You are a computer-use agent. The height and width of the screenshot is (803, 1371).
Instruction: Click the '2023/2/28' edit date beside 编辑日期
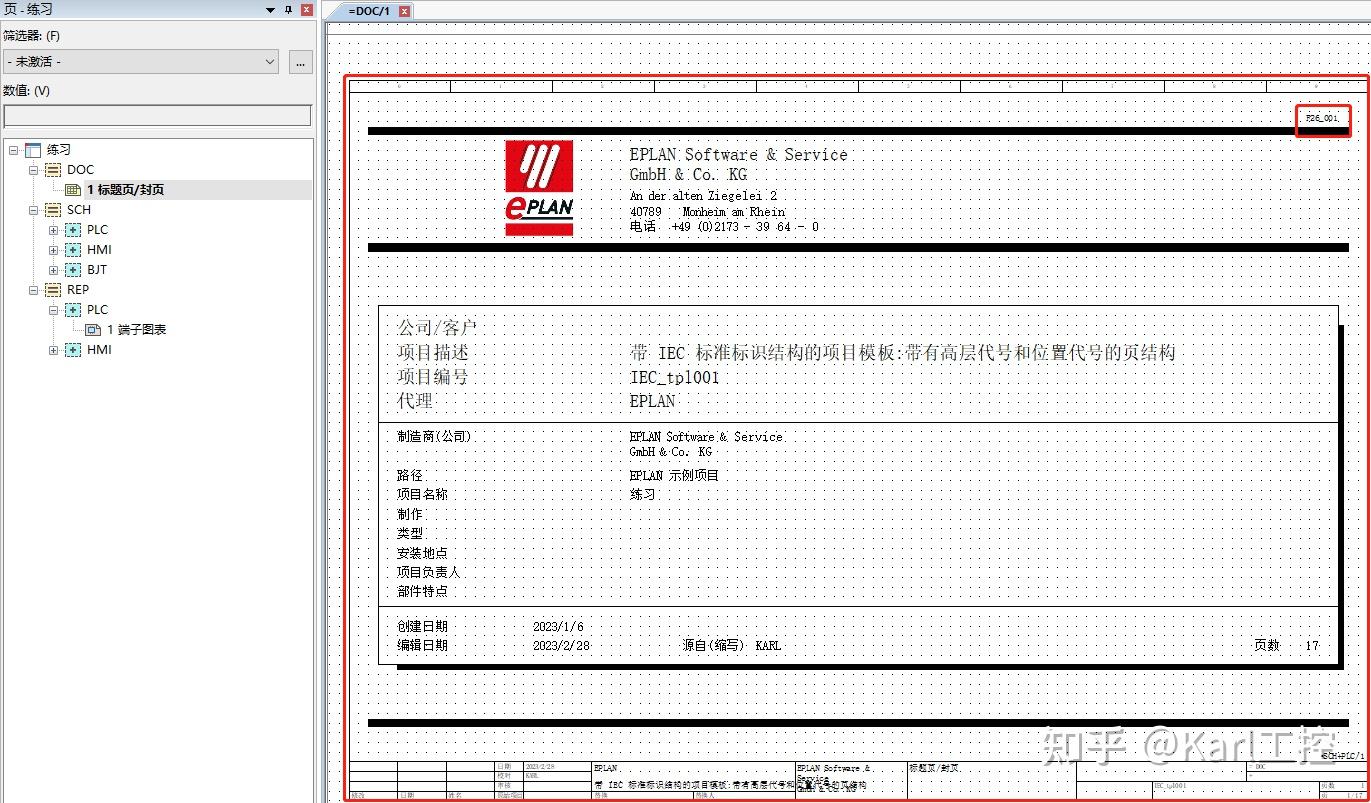561,646
